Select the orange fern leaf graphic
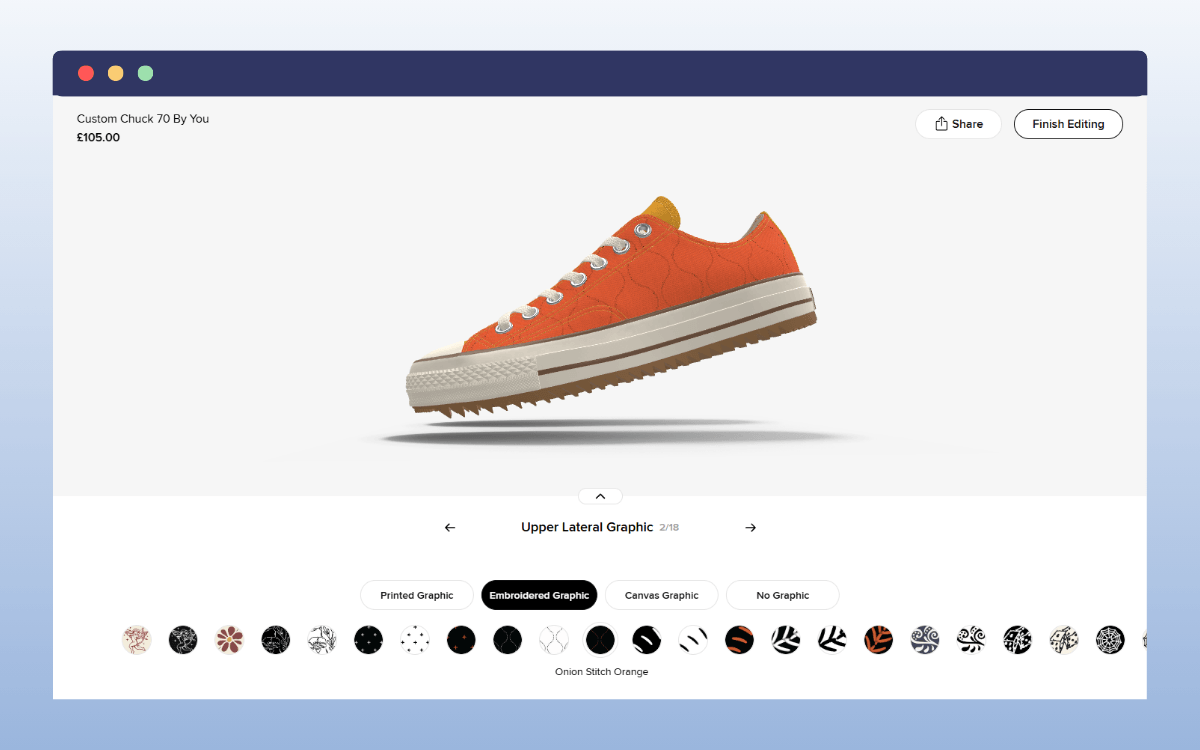The width and height of the screenshot is (1200, 750). click(879, 640)
